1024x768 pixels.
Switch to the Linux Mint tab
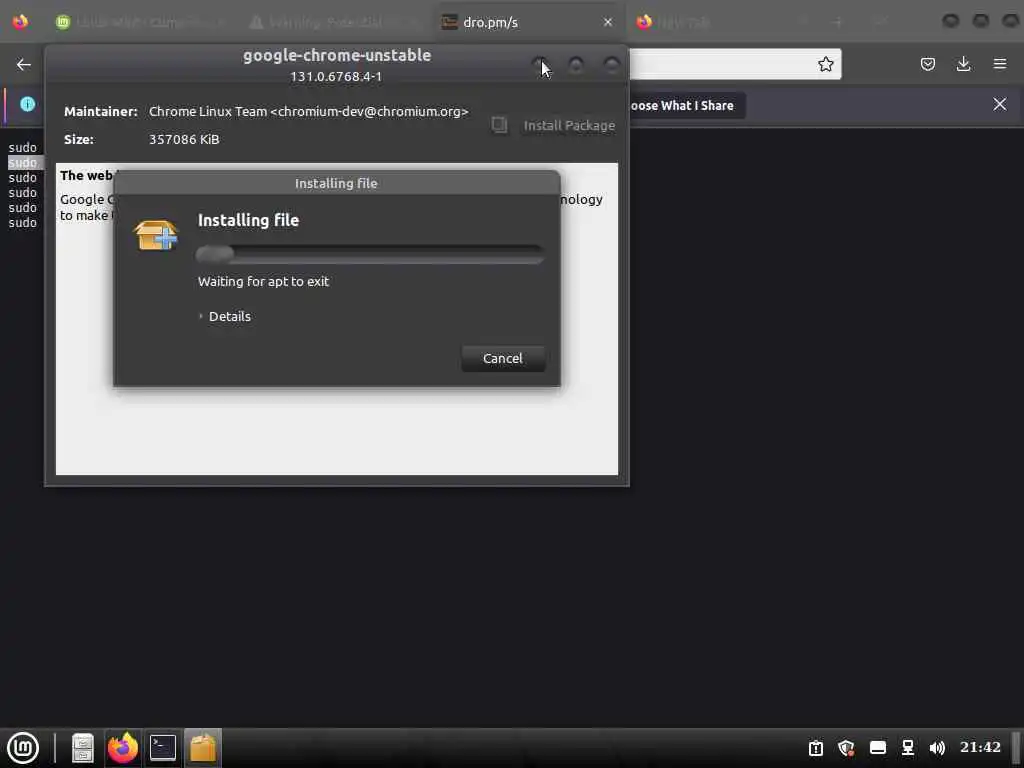click(x=140, y=22)
